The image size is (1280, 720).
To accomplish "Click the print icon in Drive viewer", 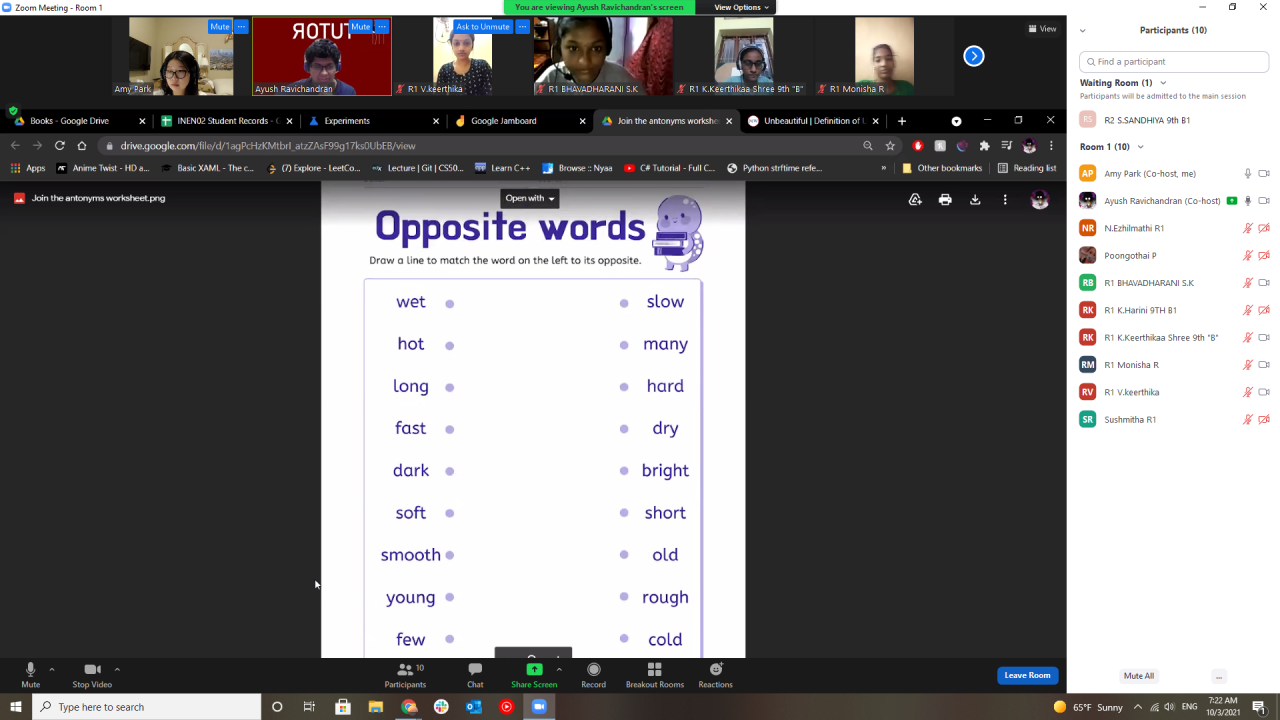I will (x=945, y=199).
